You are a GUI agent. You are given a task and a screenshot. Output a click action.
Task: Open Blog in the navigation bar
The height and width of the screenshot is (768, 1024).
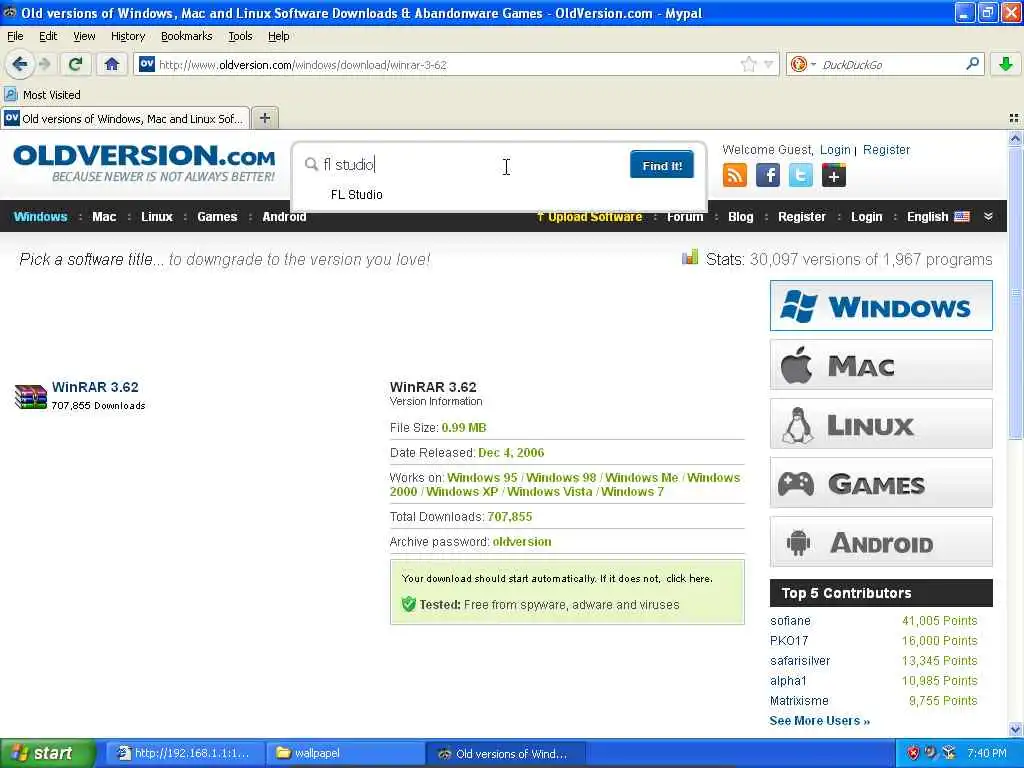coord(741,217)
